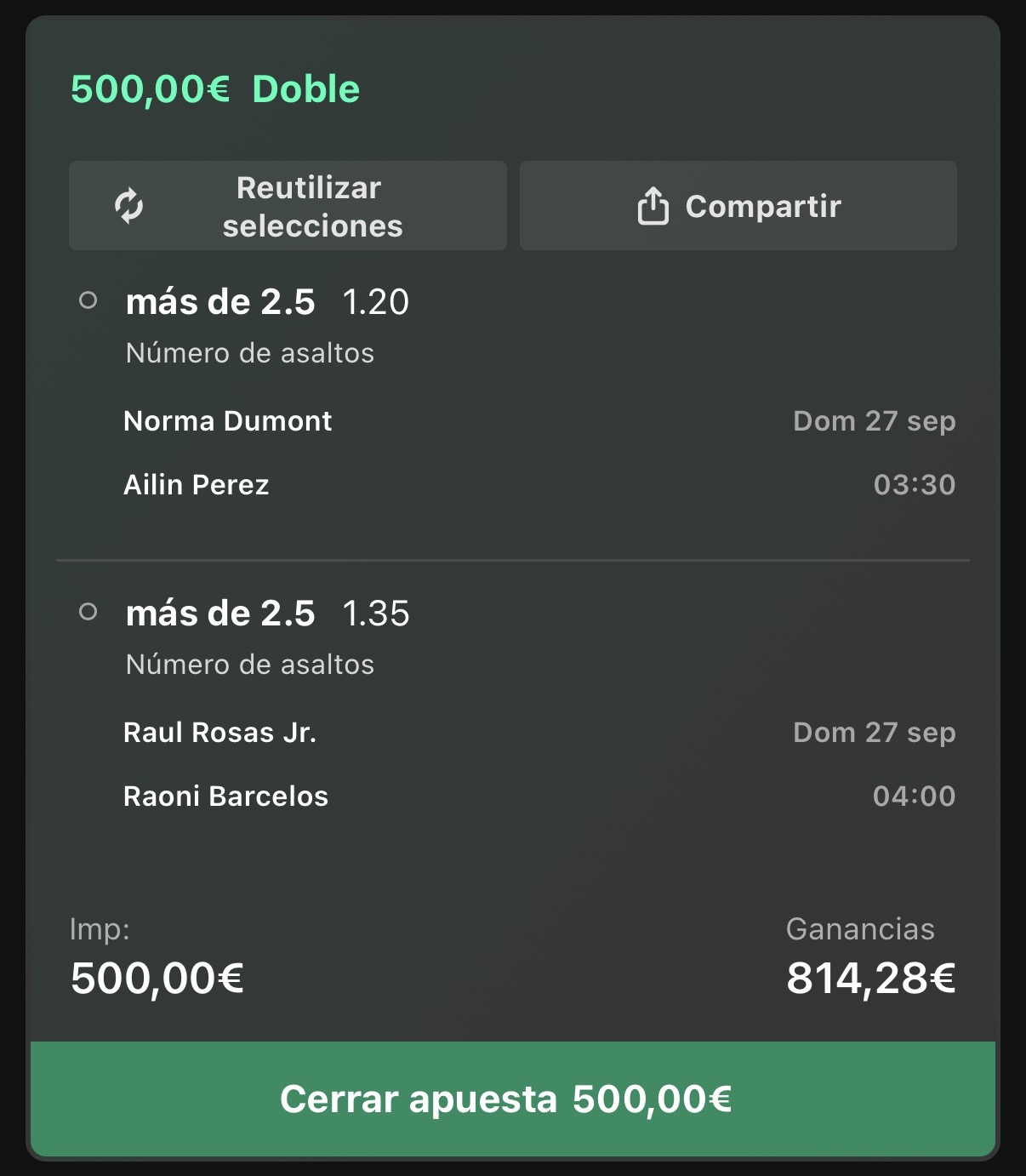Click the 03:30 event time
This screenshot has width=1026, height=1176.
pos(915,485)
